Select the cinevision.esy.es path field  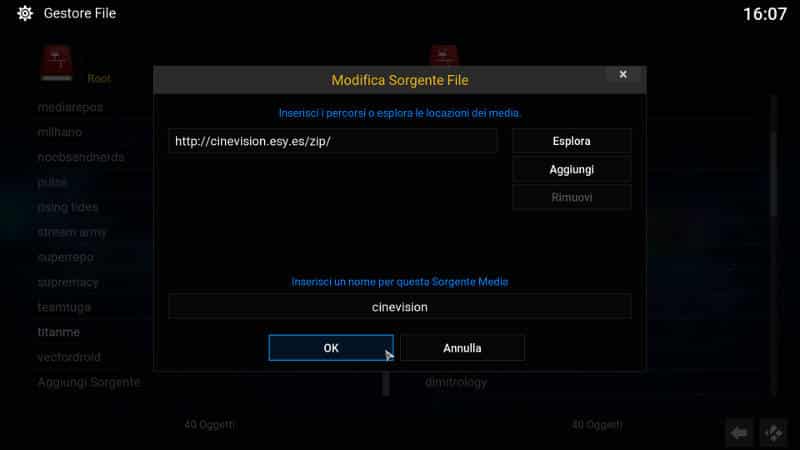333,141
